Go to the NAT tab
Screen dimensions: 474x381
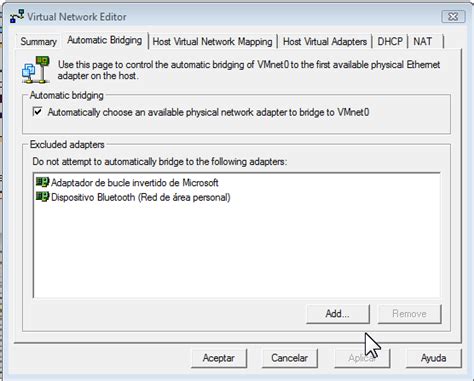pyautogui.click(x=425, y=42)
